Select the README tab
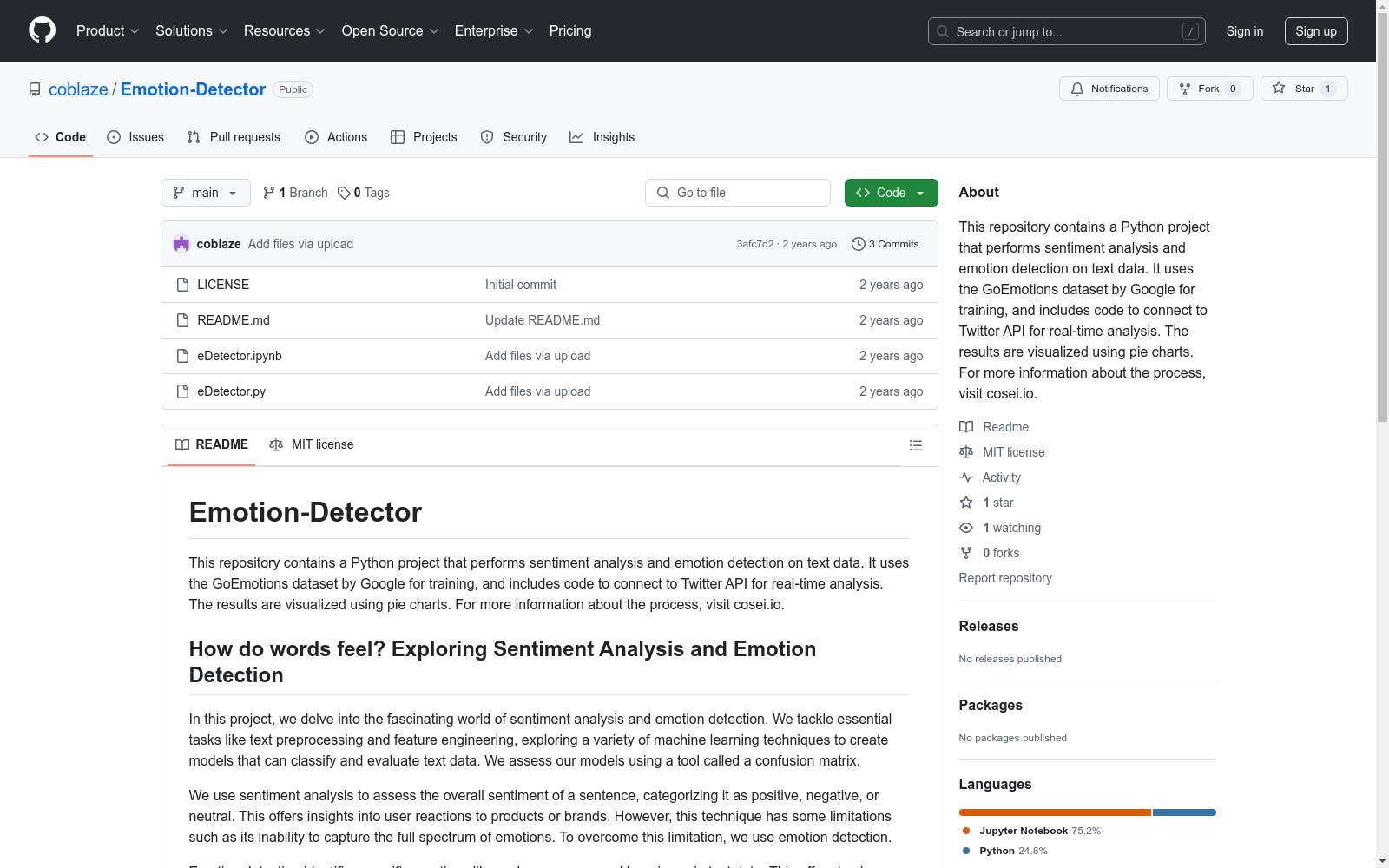The width and height of the screenshot is (1389, 868). tap(212, 444)
